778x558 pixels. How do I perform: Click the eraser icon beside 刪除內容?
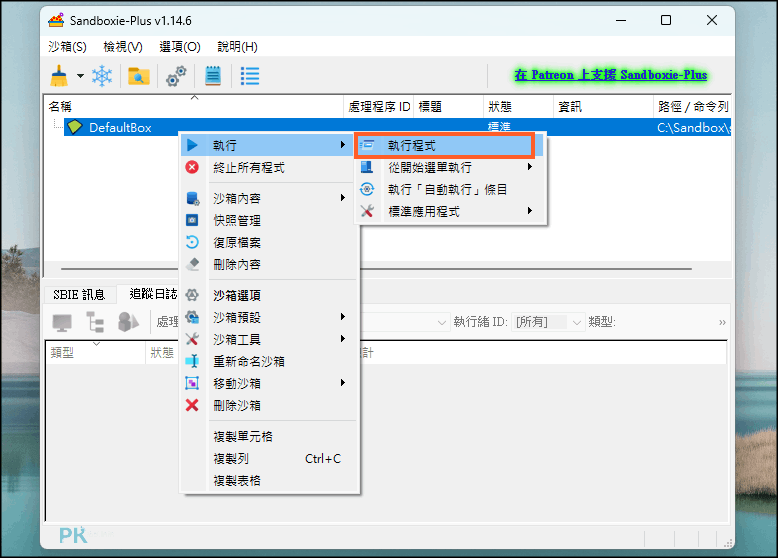193,264
